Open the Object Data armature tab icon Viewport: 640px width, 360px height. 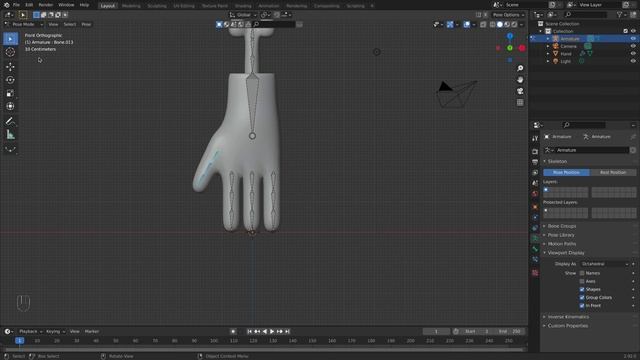coord(535,238)
